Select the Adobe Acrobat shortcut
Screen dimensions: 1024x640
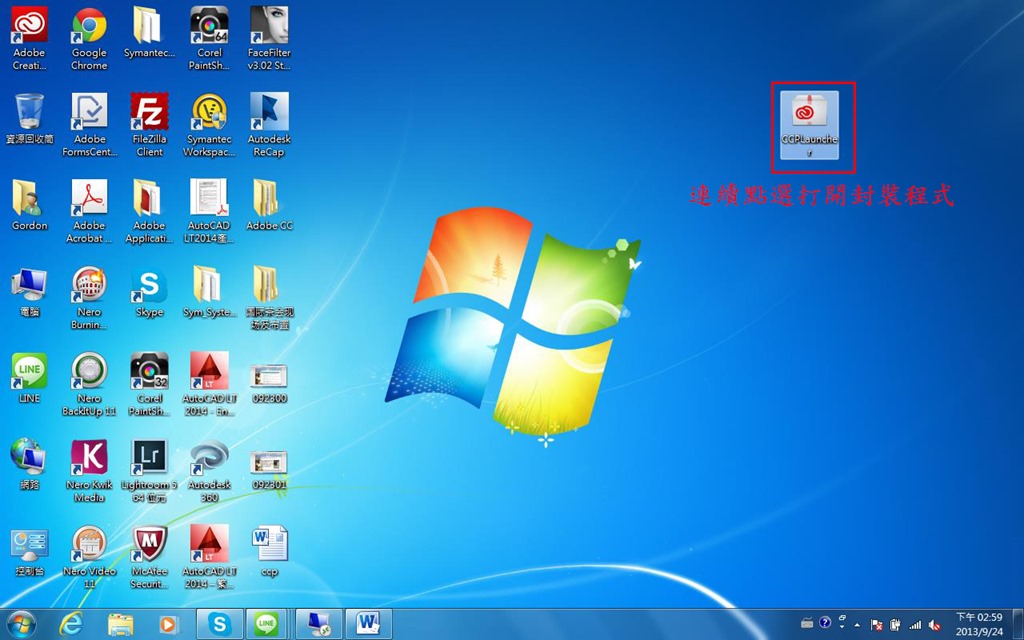[89, 211]
